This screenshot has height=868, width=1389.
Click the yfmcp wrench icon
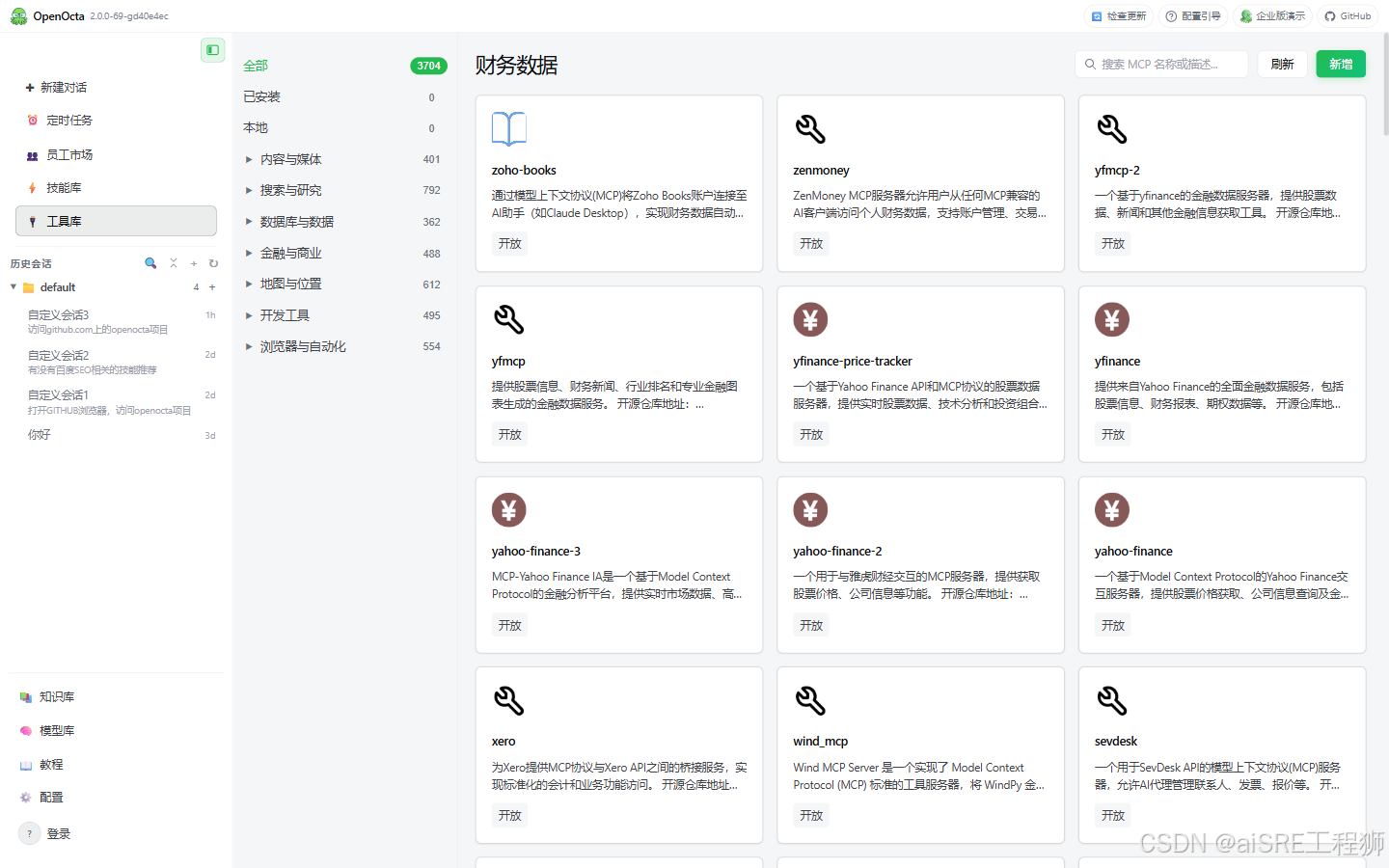point(508,319)
